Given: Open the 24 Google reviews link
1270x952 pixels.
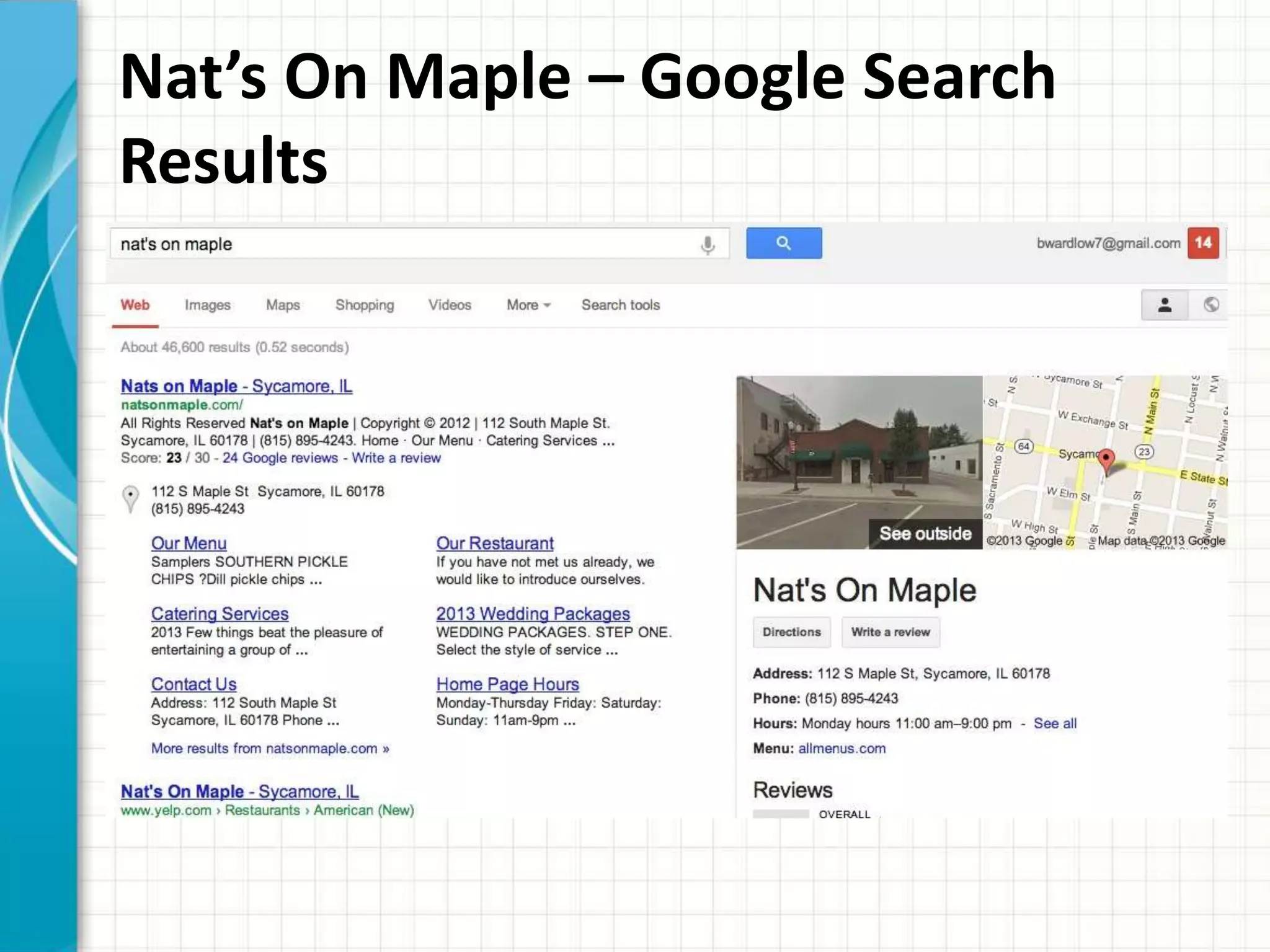Looking at the screenshot, I should [x=280, y=458].
